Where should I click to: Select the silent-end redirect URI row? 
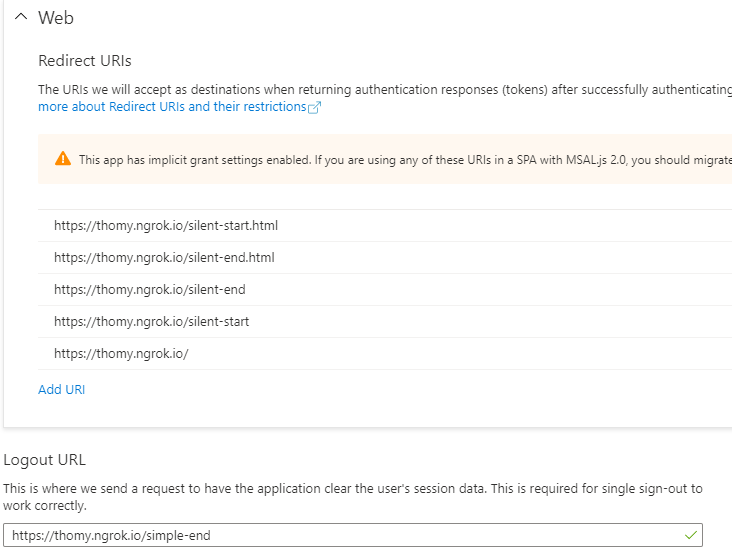click(385, 290)
